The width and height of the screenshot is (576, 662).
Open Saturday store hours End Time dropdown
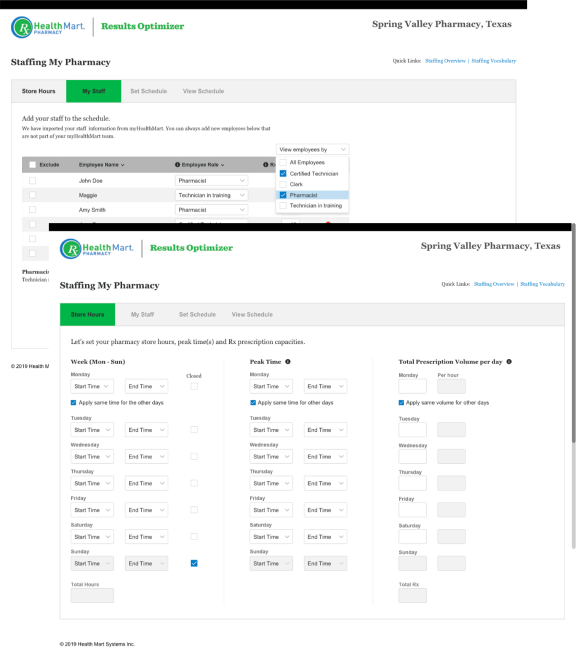(x=146, y=537)
